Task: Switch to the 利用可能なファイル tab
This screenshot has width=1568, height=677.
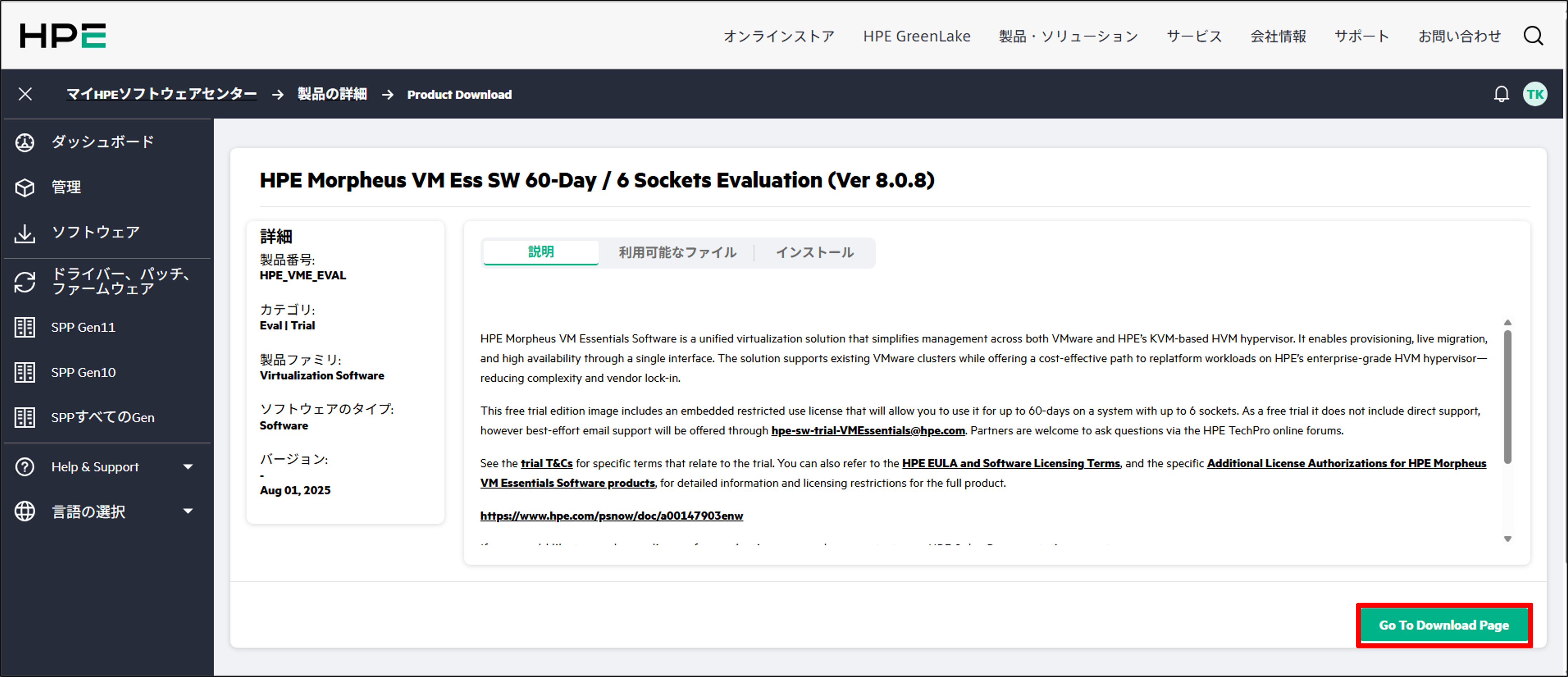Action: (x=677, y=252)
